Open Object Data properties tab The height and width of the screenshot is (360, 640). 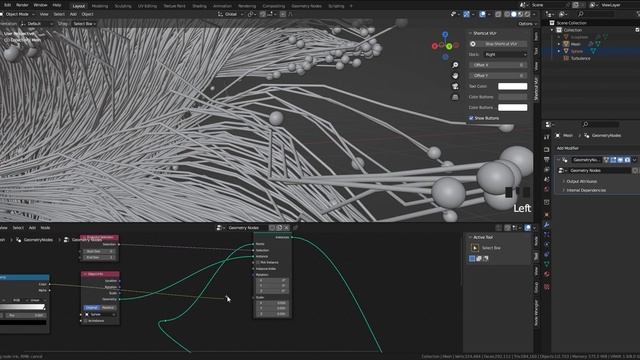pyautogui.click(x=547, y=264)
